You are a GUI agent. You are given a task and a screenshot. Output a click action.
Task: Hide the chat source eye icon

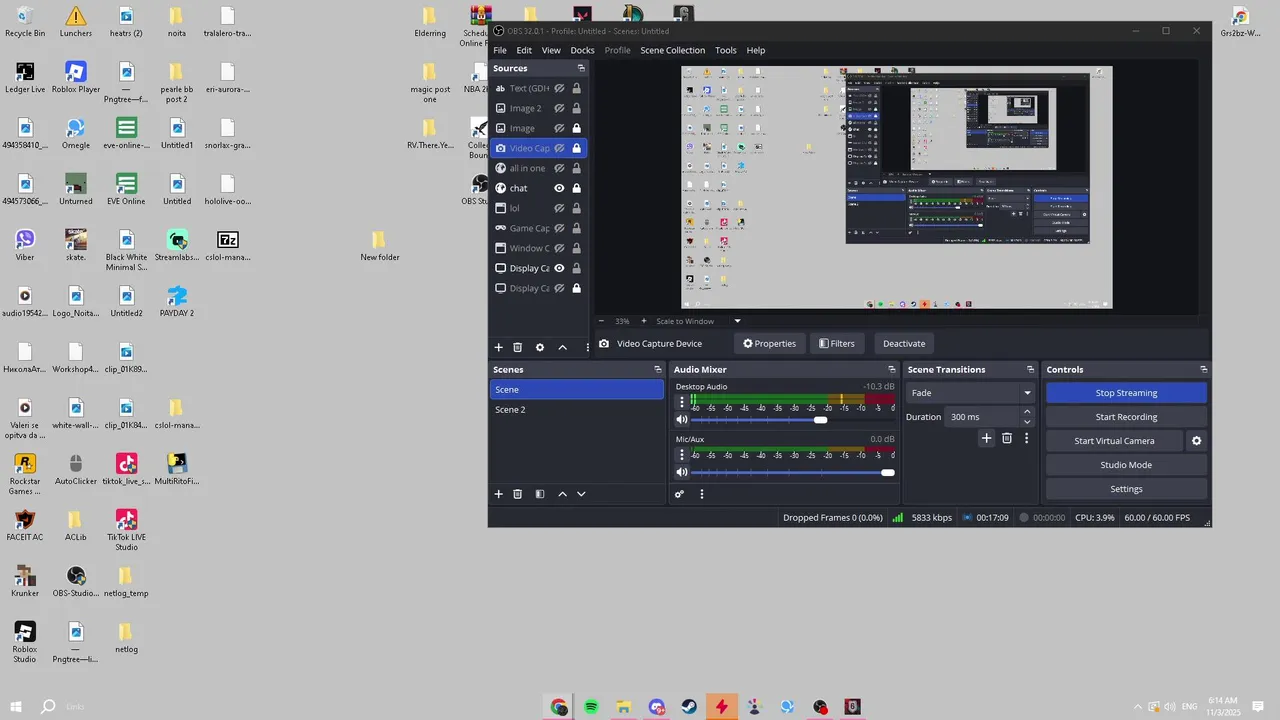[559, 188]
